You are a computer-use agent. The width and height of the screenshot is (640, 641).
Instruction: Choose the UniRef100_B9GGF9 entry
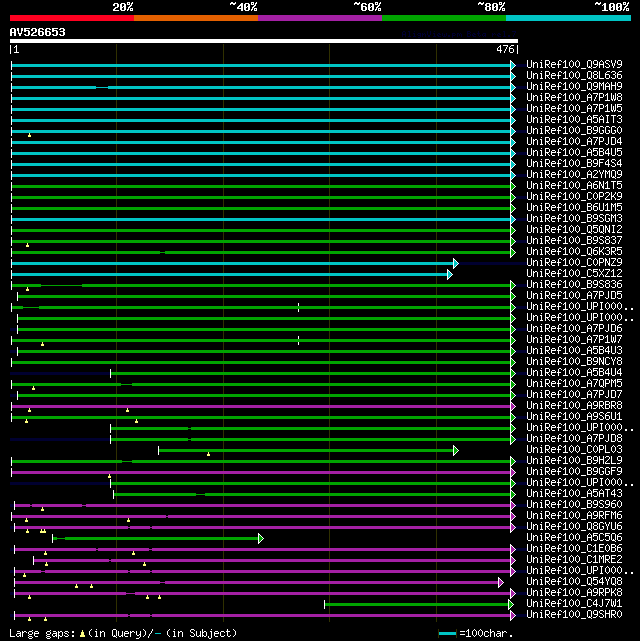pos(574,472)
